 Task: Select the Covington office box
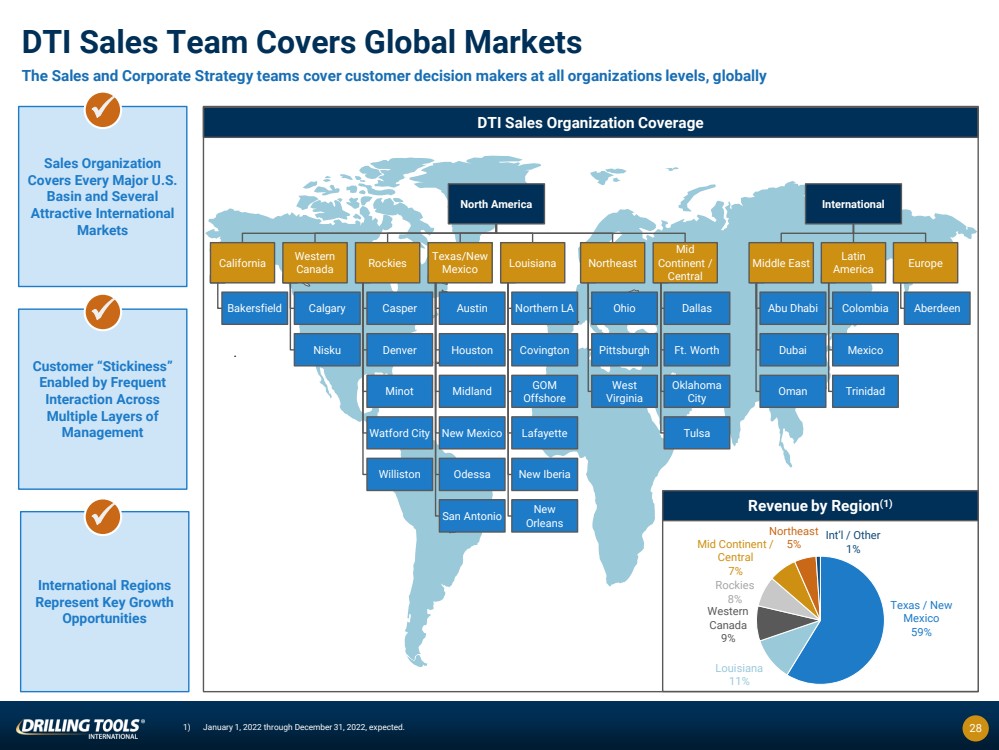(545, 350)
